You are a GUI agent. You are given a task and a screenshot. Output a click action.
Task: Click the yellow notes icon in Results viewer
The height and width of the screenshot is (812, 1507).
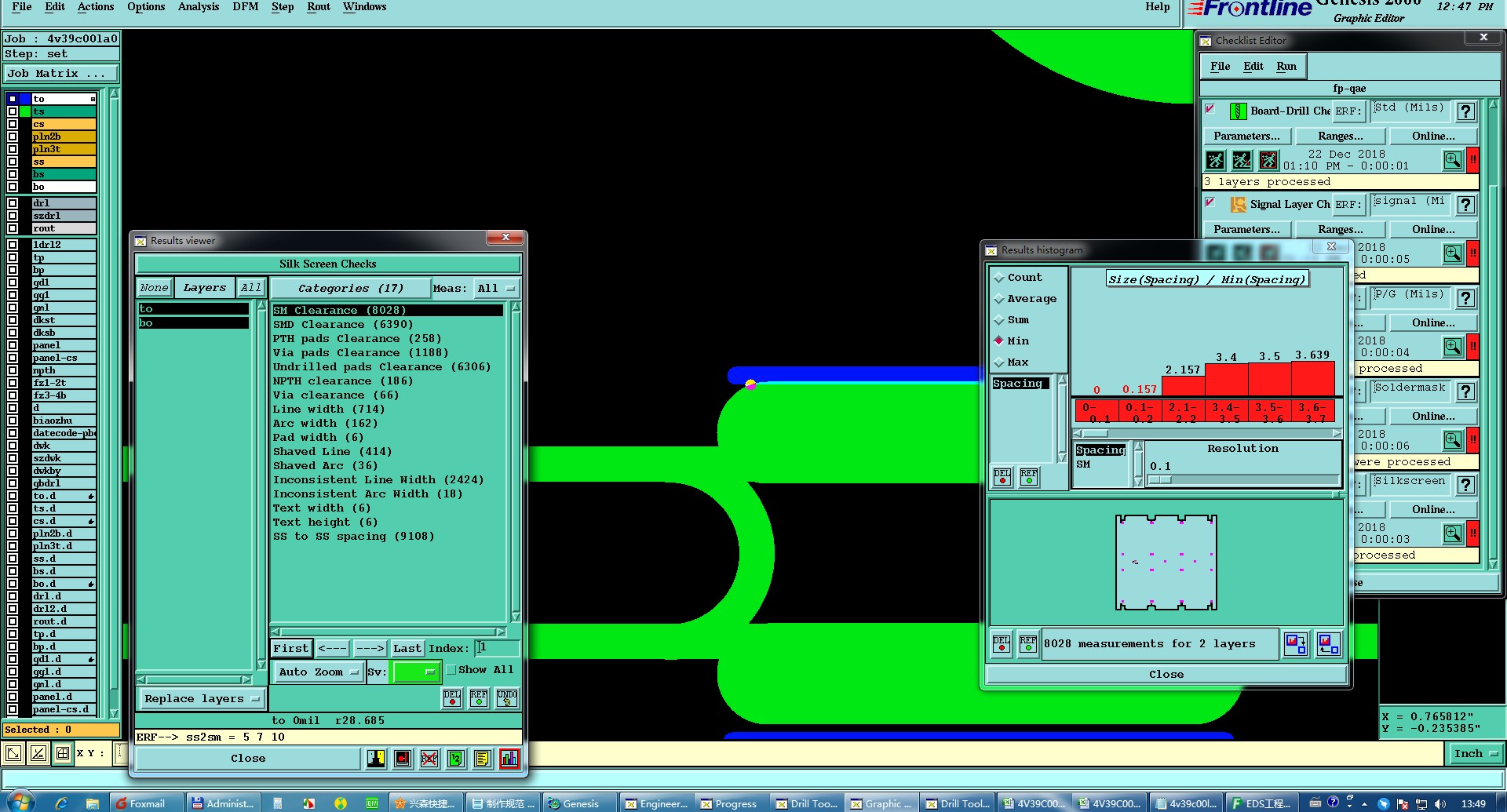[483, 759]
